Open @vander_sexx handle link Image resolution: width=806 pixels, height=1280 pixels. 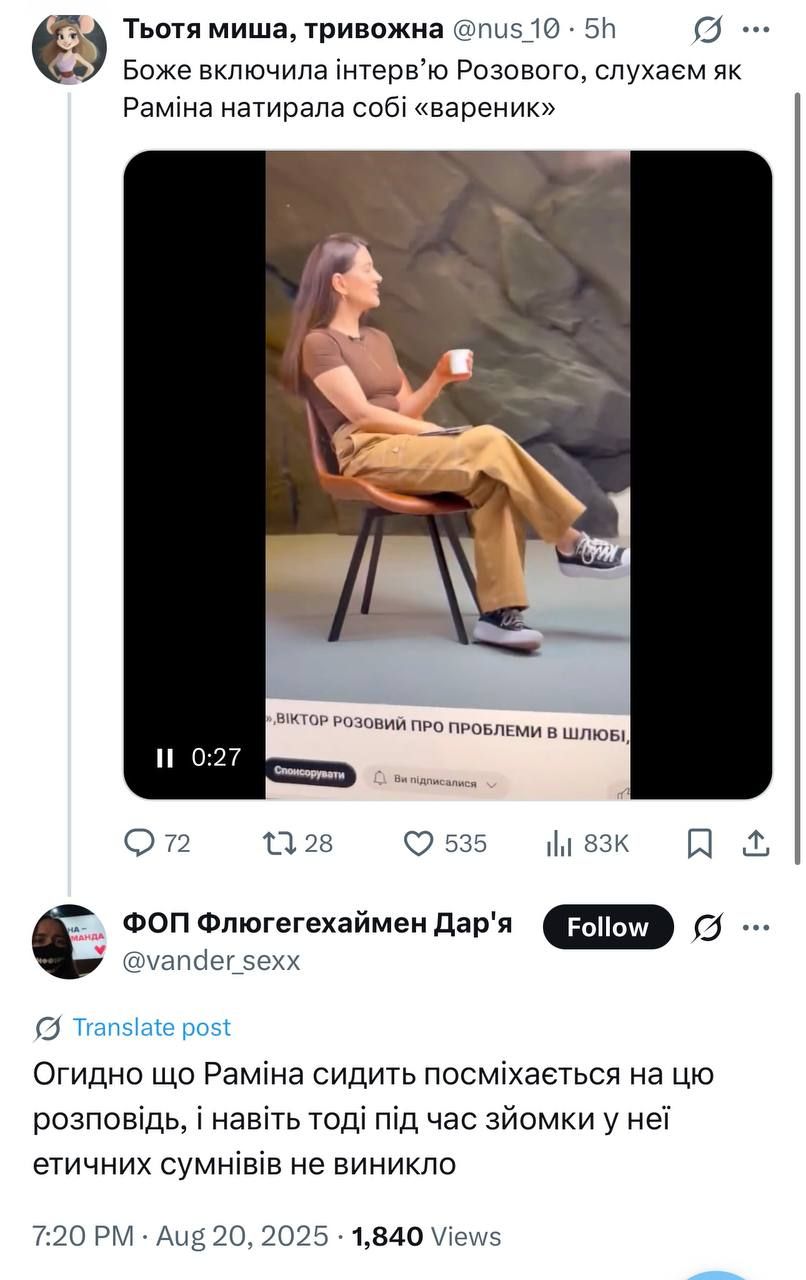[211, 961]
